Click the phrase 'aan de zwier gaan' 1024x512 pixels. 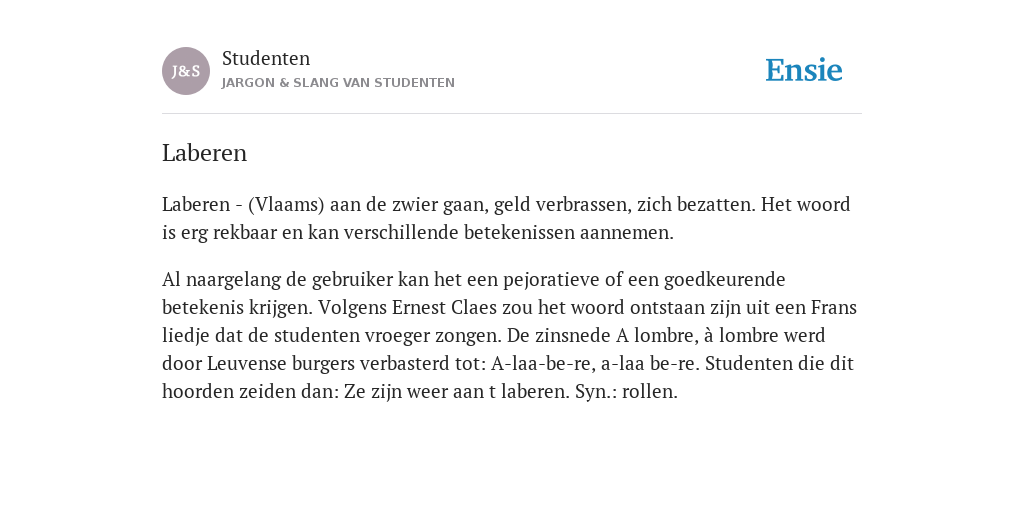click(x=408, y=205)
